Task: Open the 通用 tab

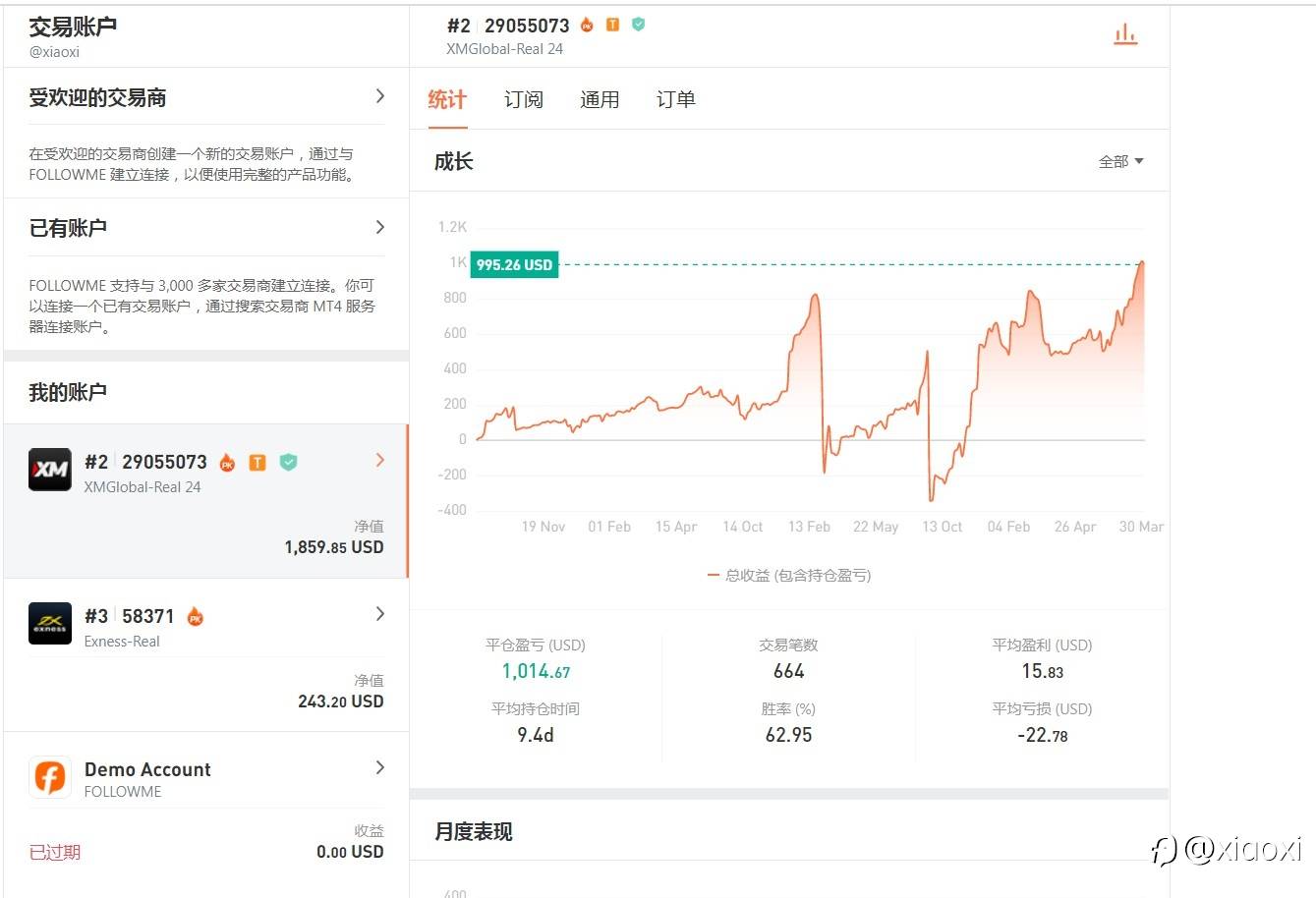Action: click(x=600, y=99)
